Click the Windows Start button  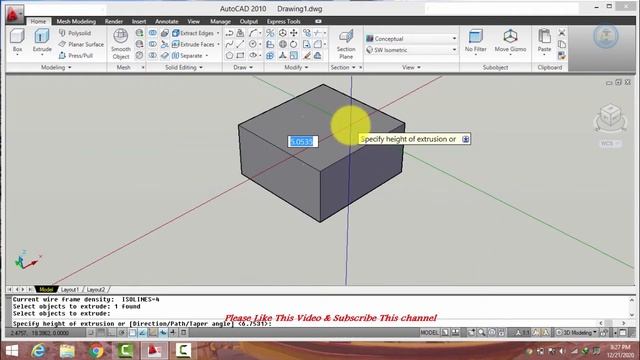pyautogui.click(x=12, y=351)
